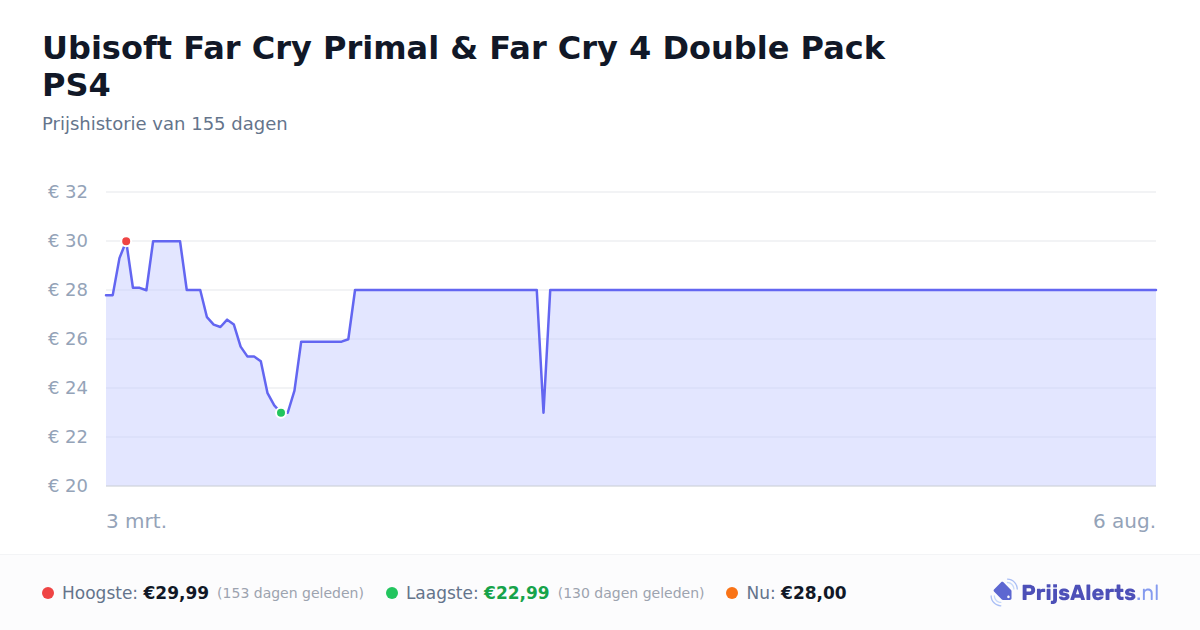Click the 153 dagen geleden note
This screenshot has width=1200, height=630.
tap(290, 593)
